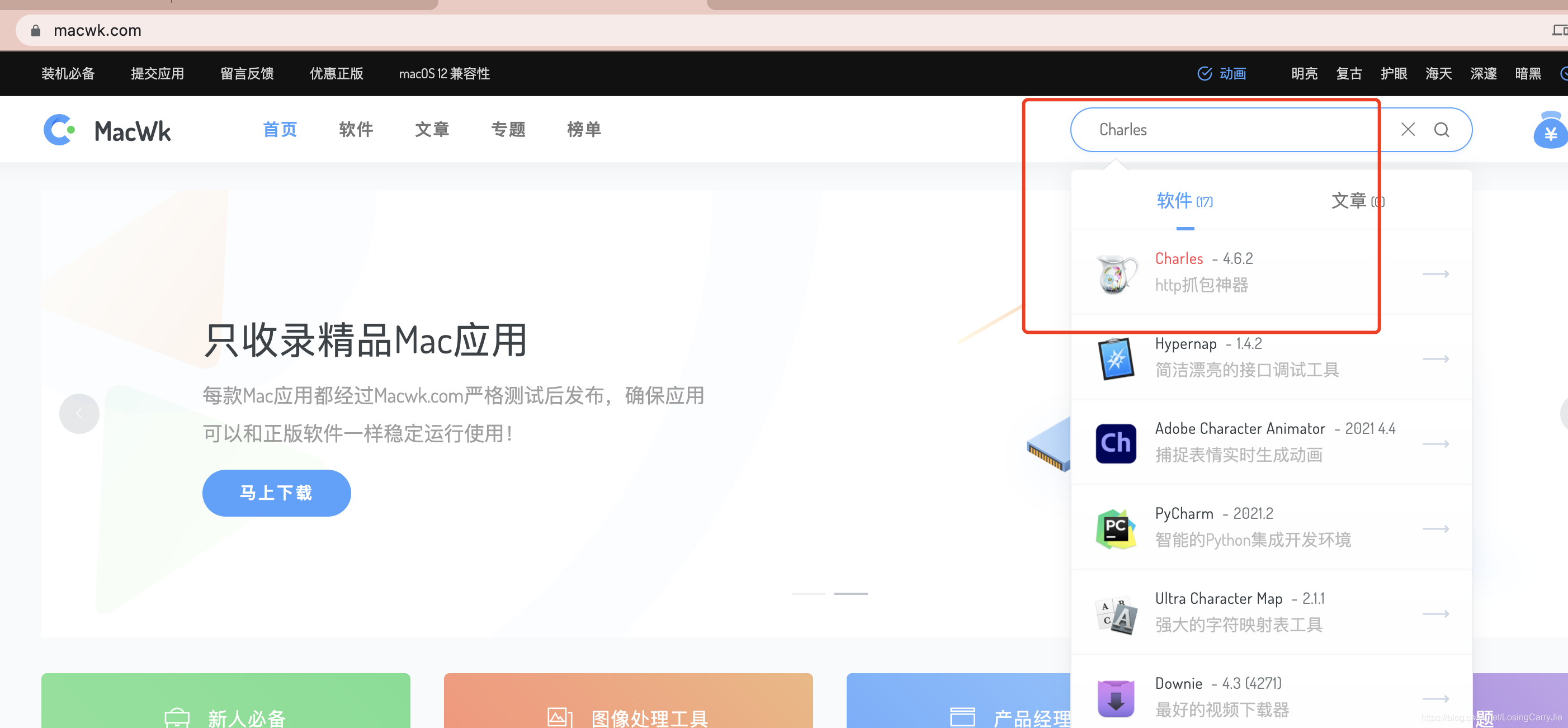
Task: Select the 护眼 theme
Action: (x=1394, y=74)
